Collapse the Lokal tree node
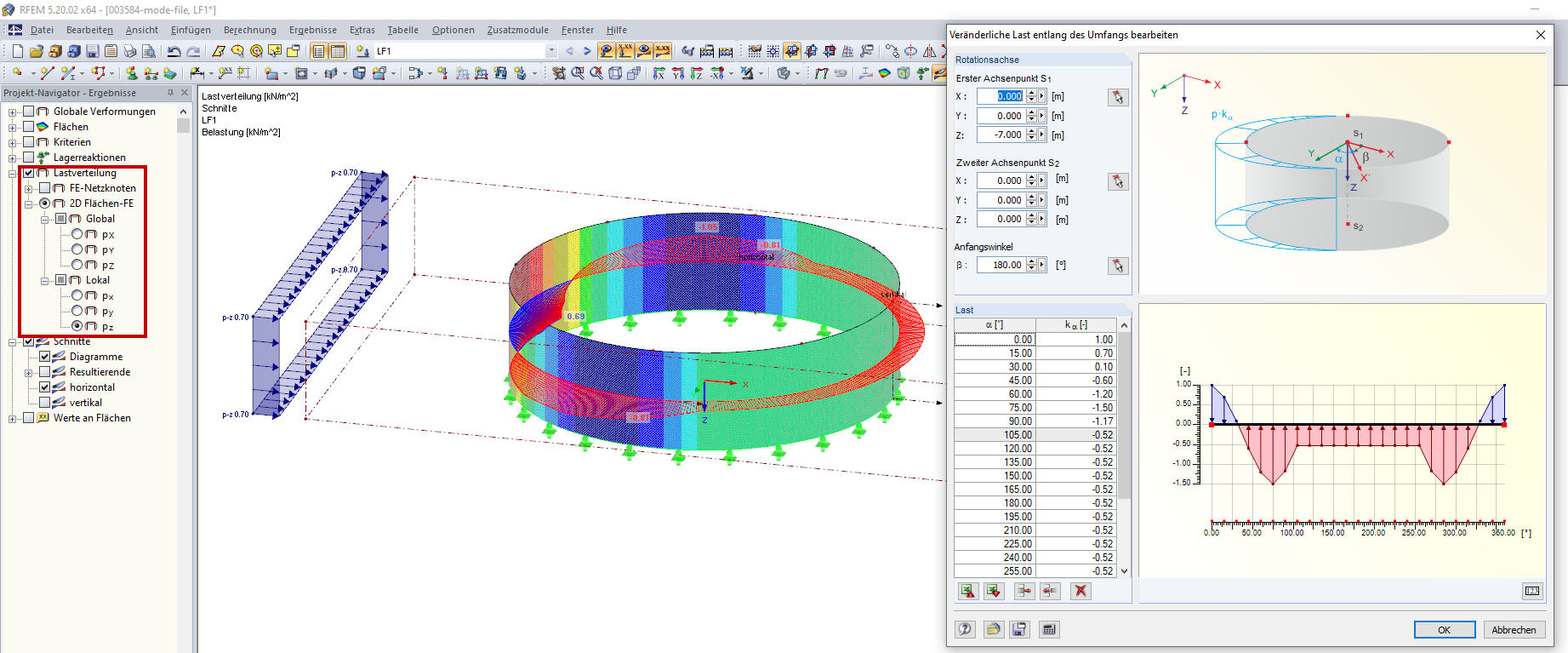 (x=45, y=280)
